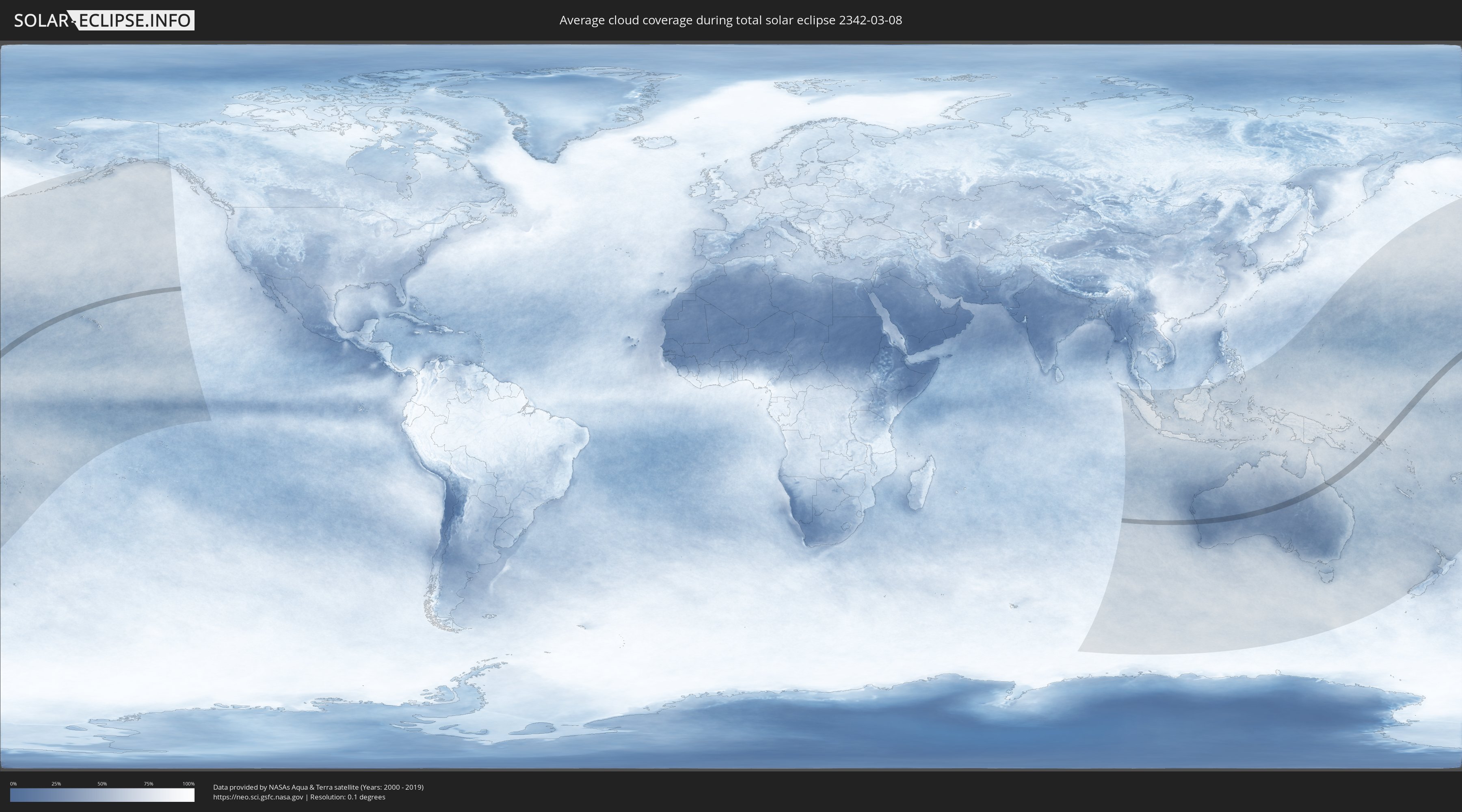Viewport: 1462px width, 812px height.
Task: Click the neo.sci.gsfc.nasa.gov URL text
Action: (x=258, y=797)
